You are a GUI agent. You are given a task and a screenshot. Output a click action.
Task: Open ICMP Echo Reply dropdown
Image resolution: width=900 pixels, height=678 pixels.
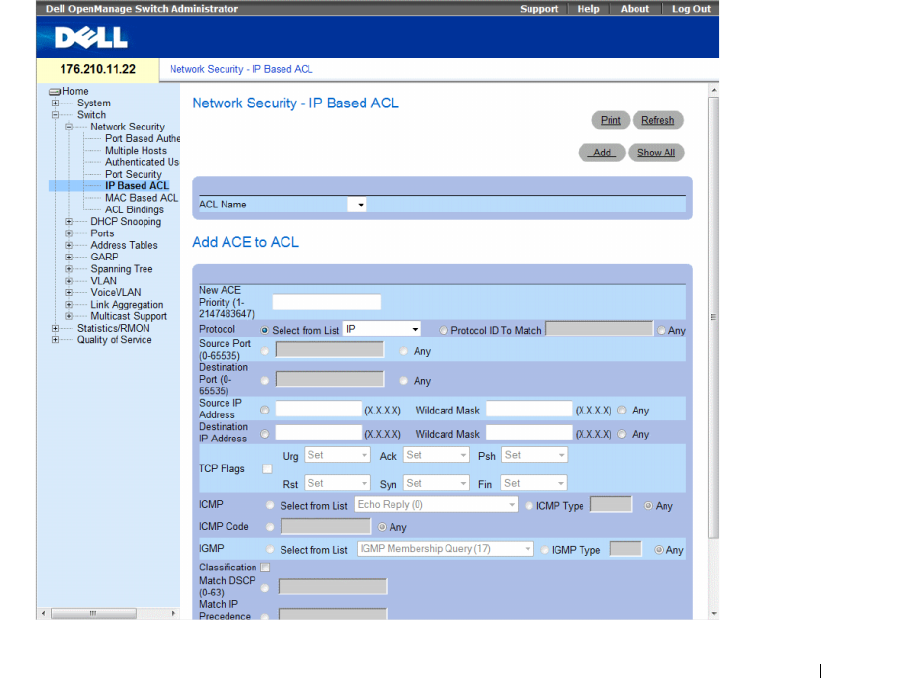(436, 505)
